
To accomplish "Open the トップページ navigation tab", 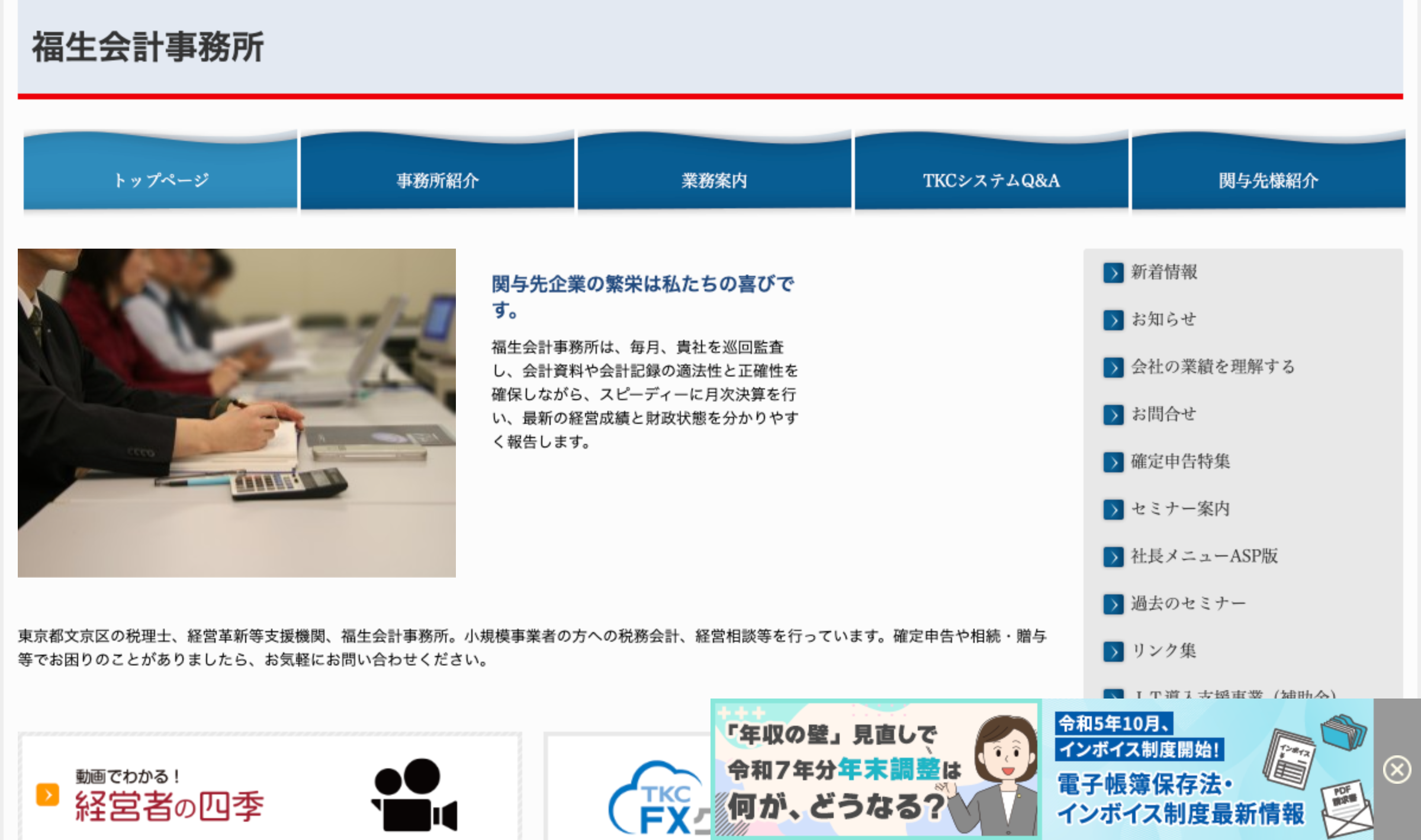I will pos(160,180).
